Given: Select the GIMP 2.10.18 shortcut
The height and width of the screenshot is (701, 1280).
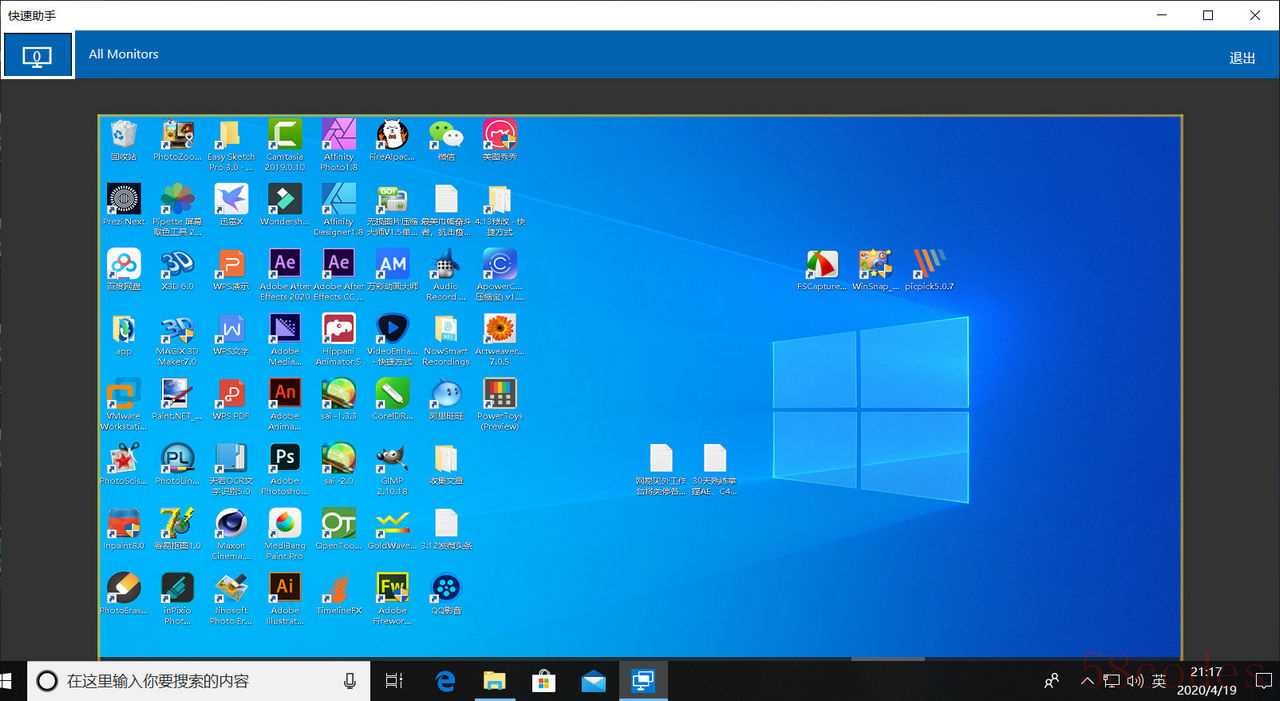Looking at the screenshot, I should 392,459.
